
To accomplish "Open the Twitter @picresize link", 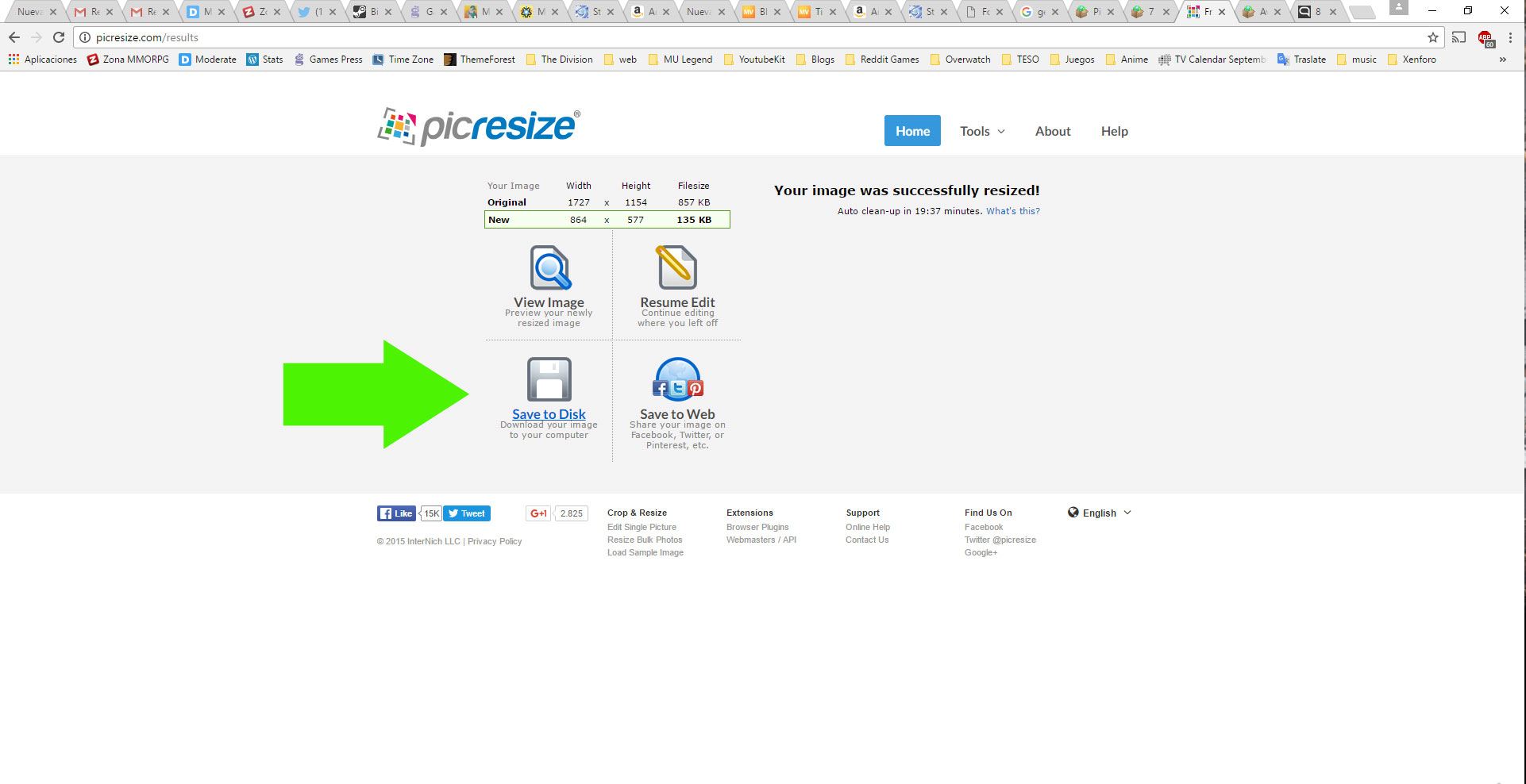I will [1000, 540].
